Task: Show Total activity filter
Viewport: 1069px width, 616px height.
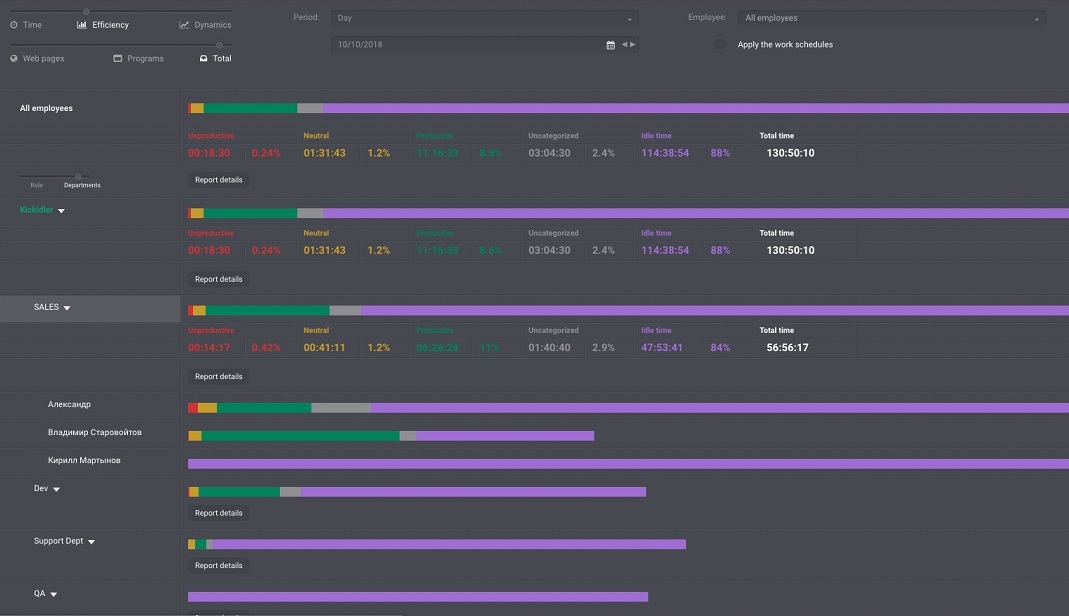Action: [222, 59]
